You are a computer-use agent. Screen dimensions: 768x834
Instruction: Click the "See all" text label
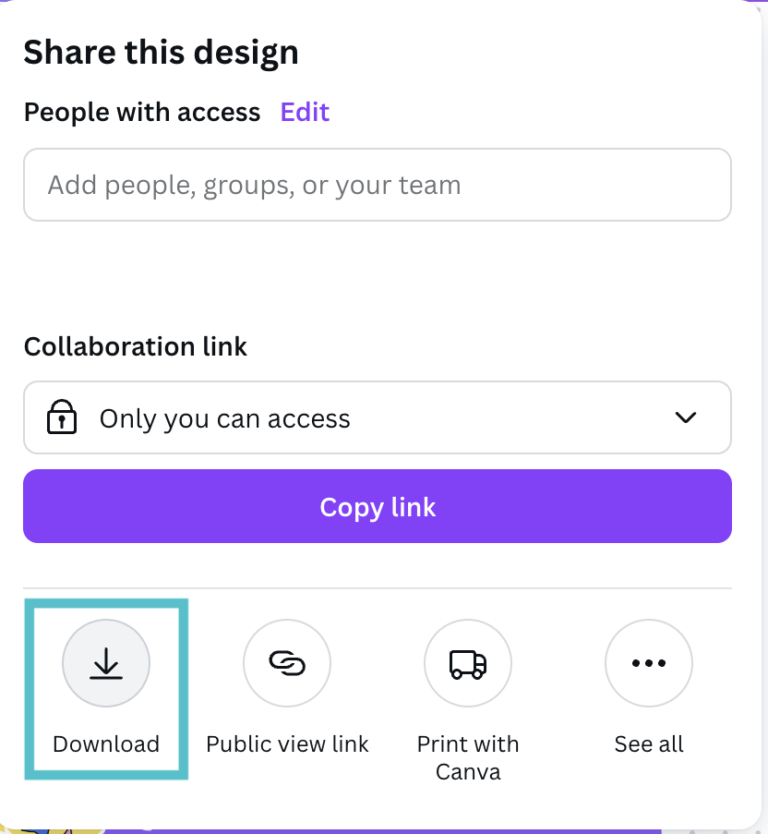coord(649,744)
